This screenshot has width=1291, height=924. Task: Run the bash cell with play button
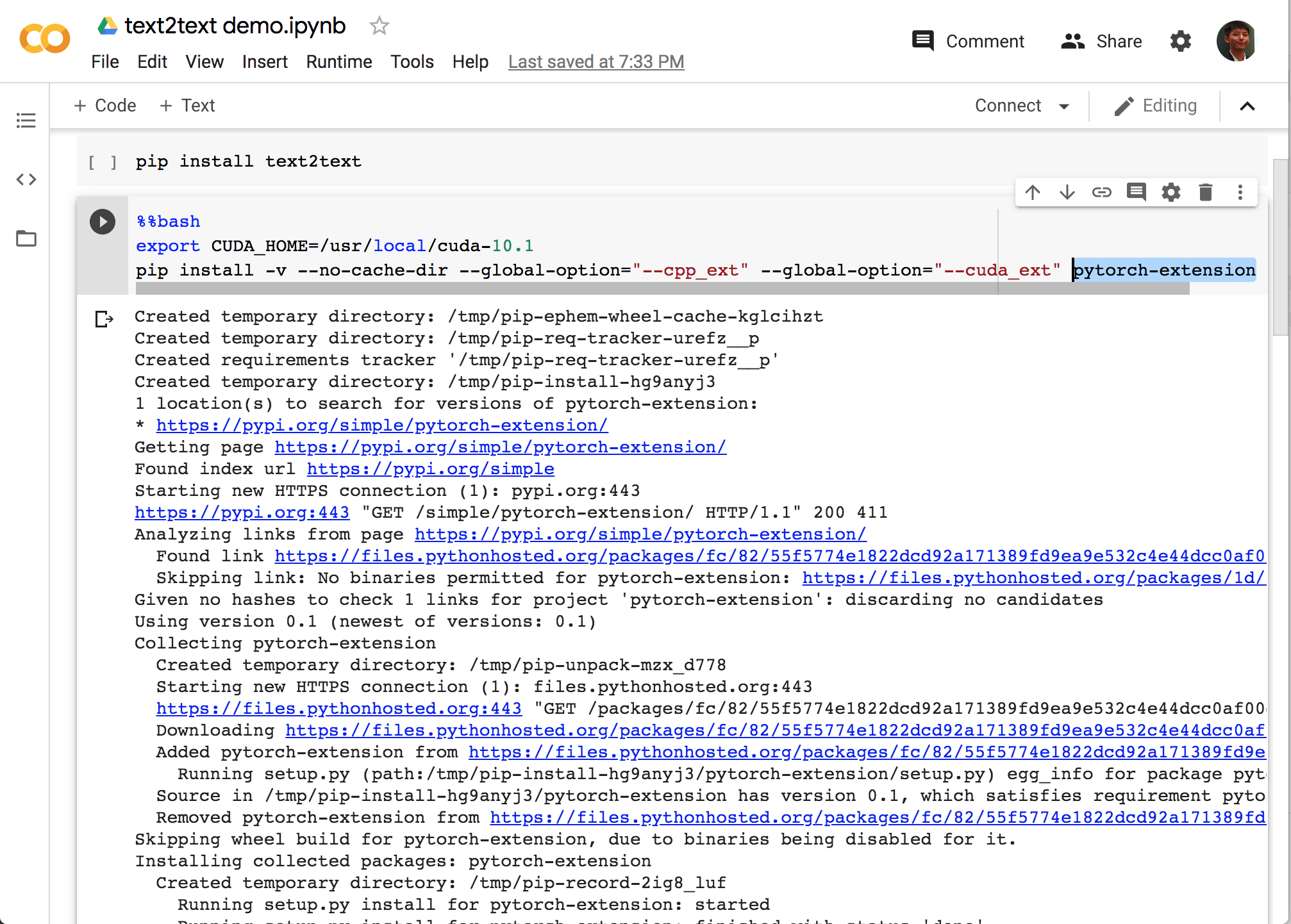tap(103, 222)
